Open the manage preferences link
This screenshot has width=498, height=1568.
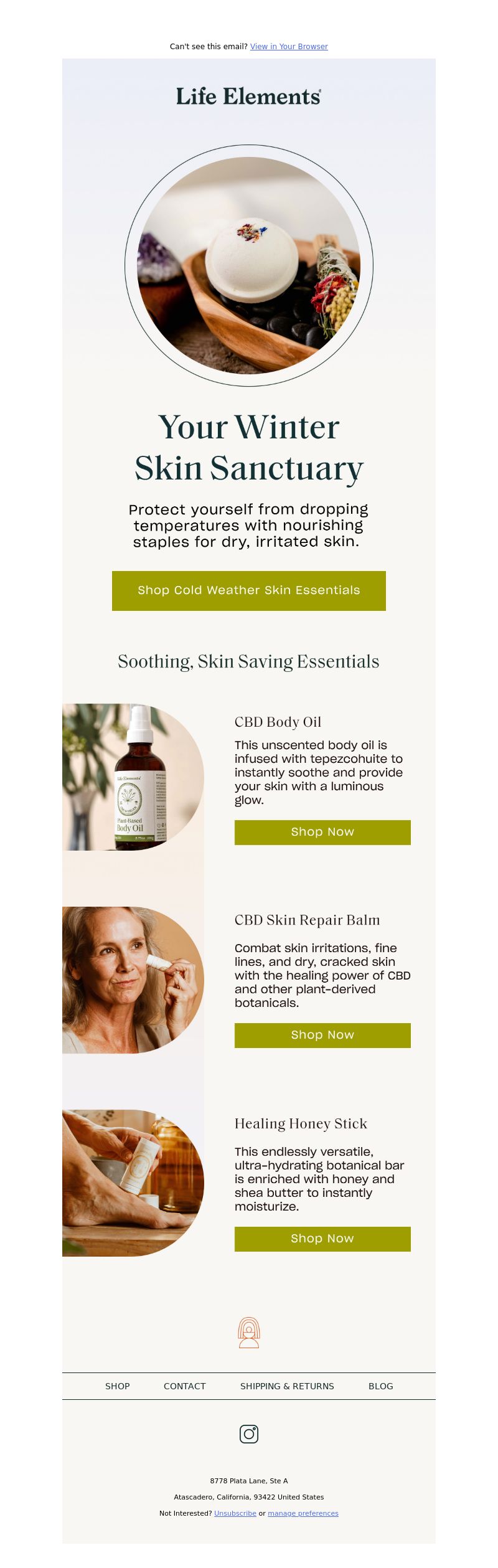pyautogui.click(x=303, y=1513)
